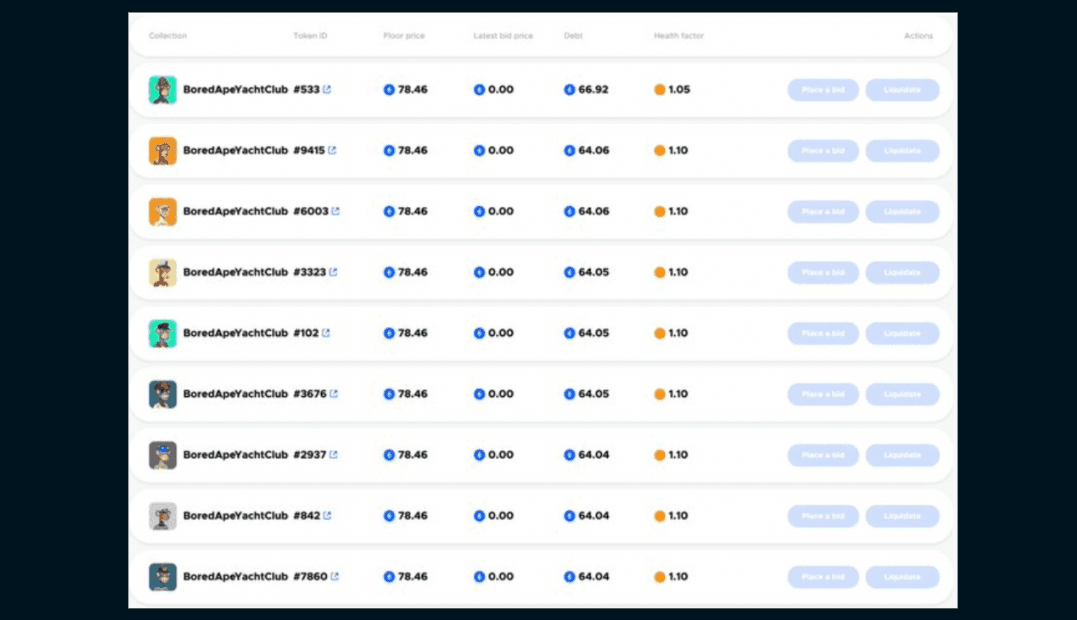This screenshot has height=620, width=1077.
Task: Liquidate token #3676
Action: (903, 394)
